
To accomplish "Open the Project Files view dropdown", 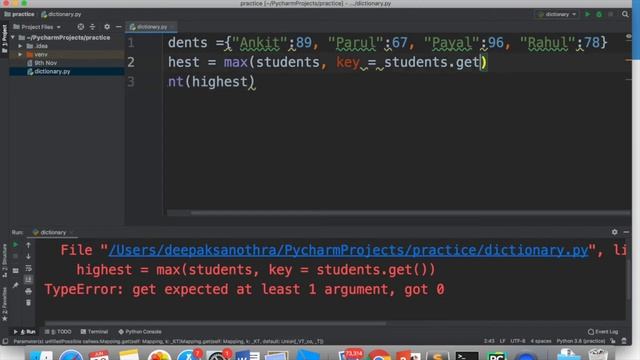I will [37, 27].
